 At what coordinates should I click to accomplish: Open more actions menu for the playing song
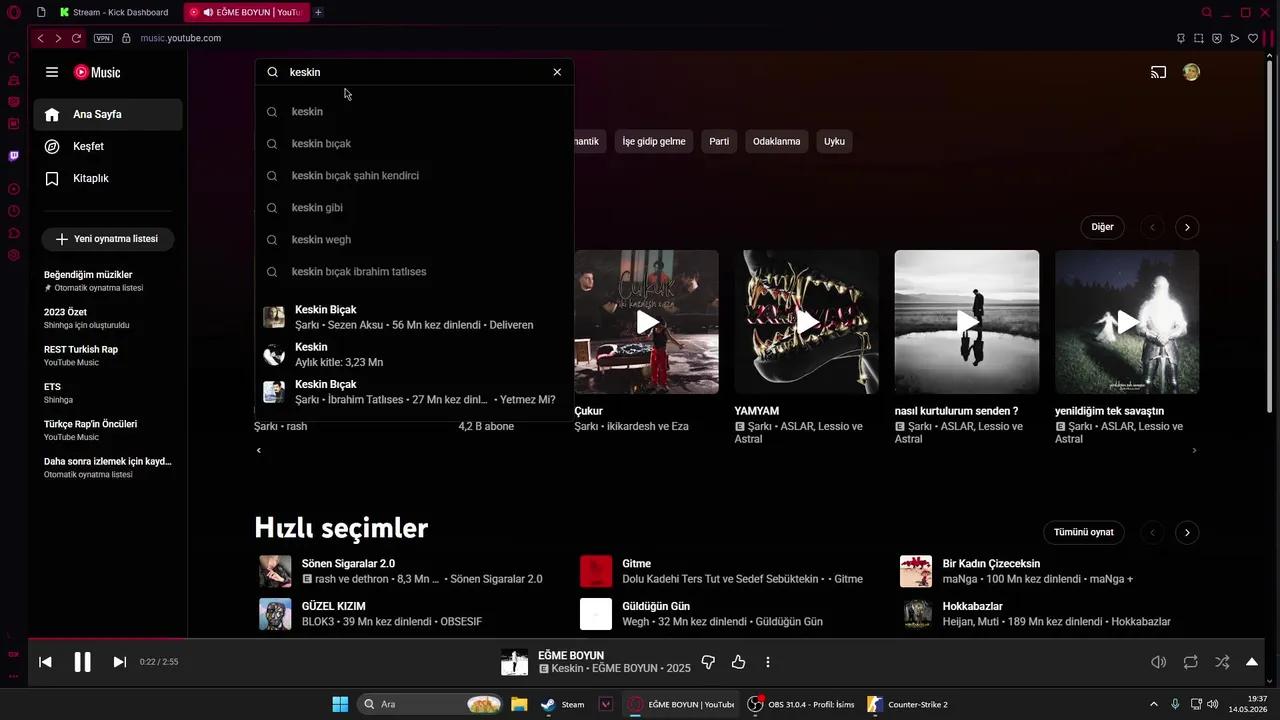[x=768, y=662]
